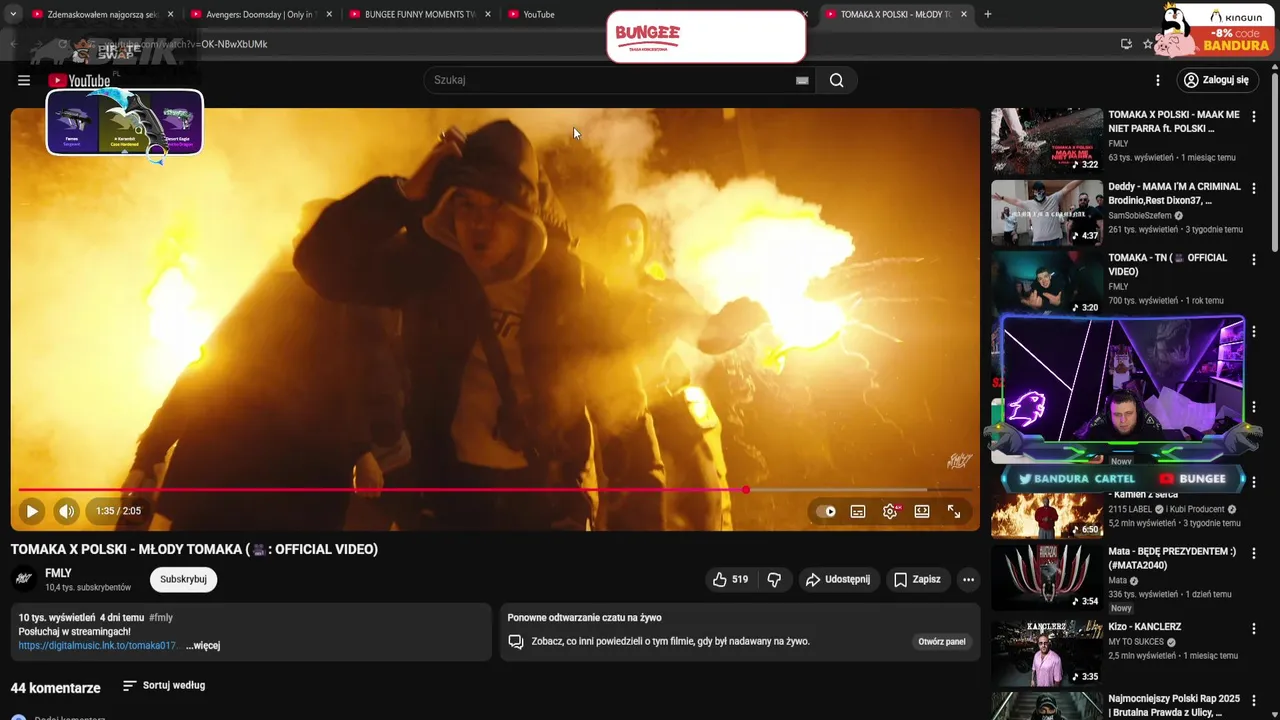Open a new browser tab with plus
The image size is (1280, 720).
click(988, 14)
